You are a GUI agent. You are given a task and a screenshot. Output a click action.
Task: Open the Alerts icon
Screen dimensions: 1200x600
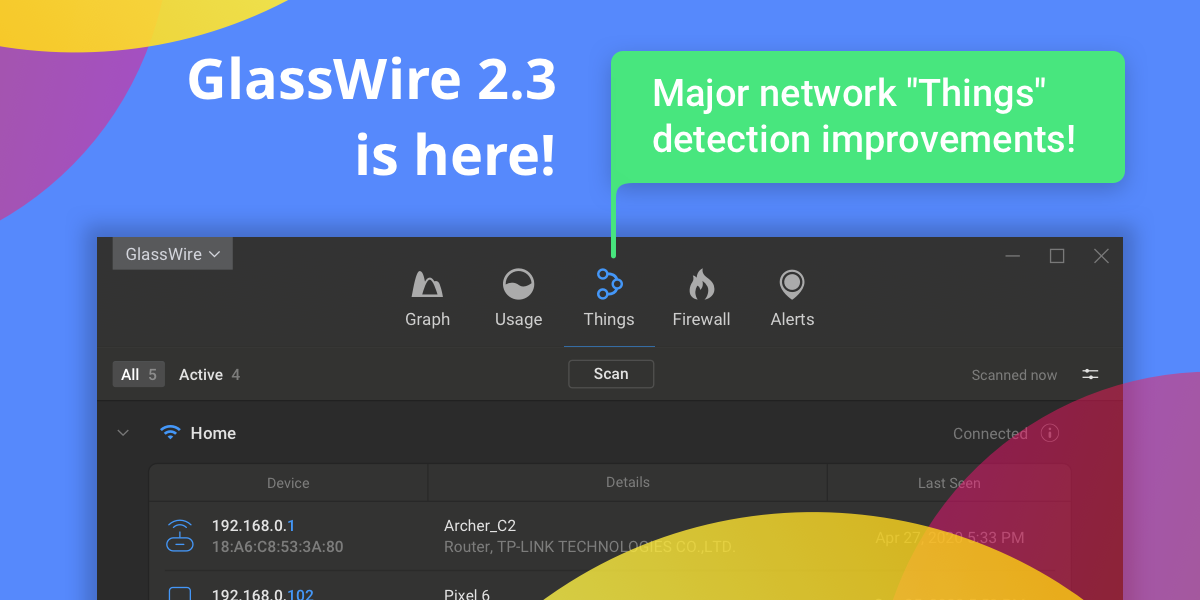tap(792, 283)
